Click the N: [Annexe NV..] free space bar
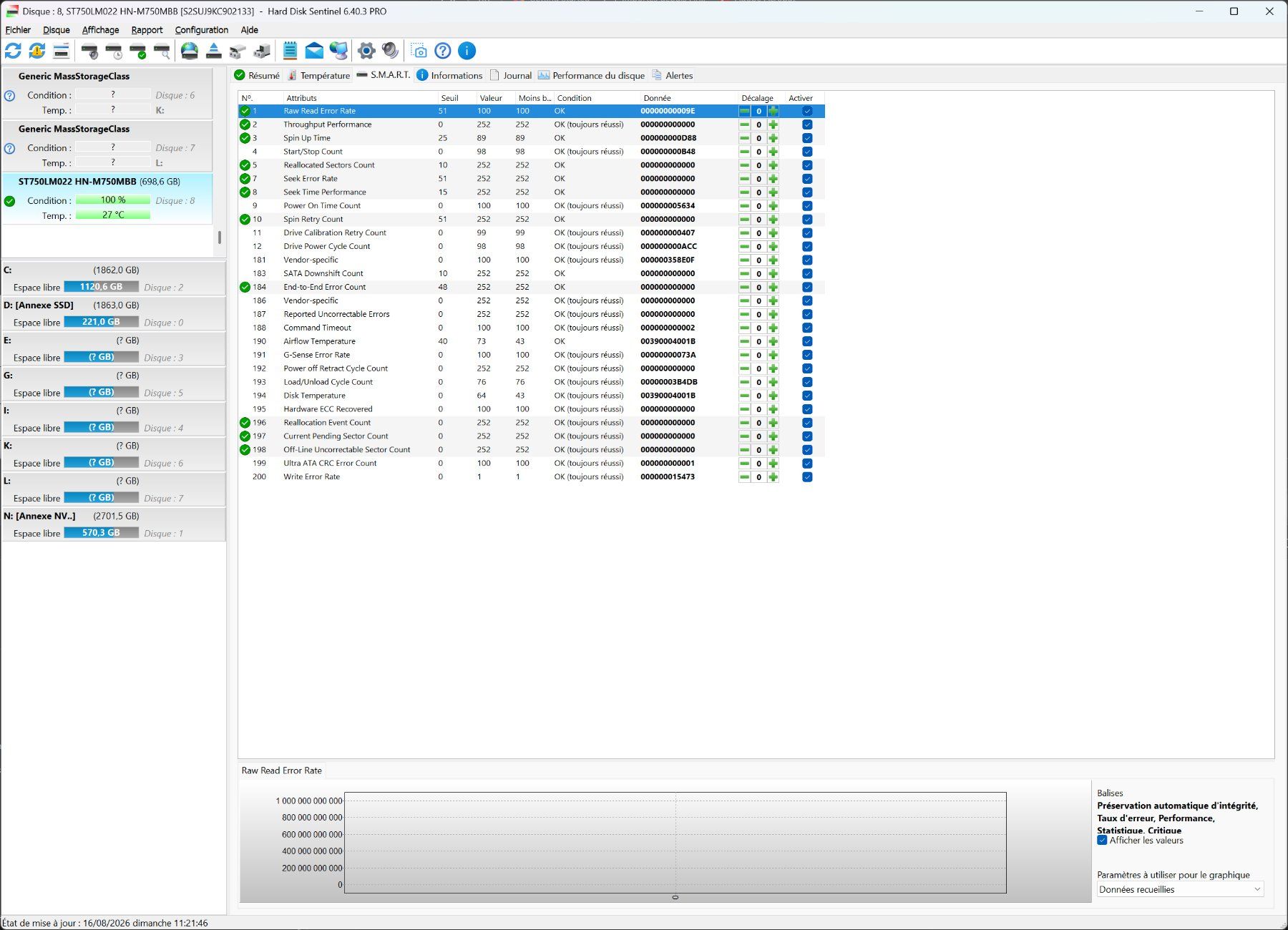This screenshot has width=1288, height=930. [101, 533]
